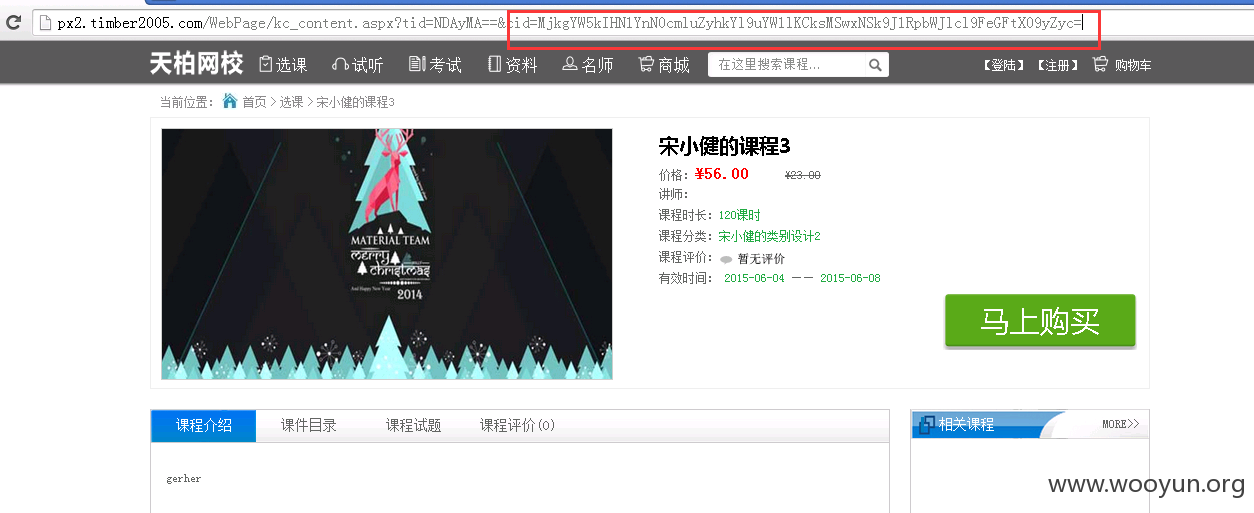Go to 选课 in breadcrumb
This screenshot has height=513, width=1254.
tap(291, 102)
